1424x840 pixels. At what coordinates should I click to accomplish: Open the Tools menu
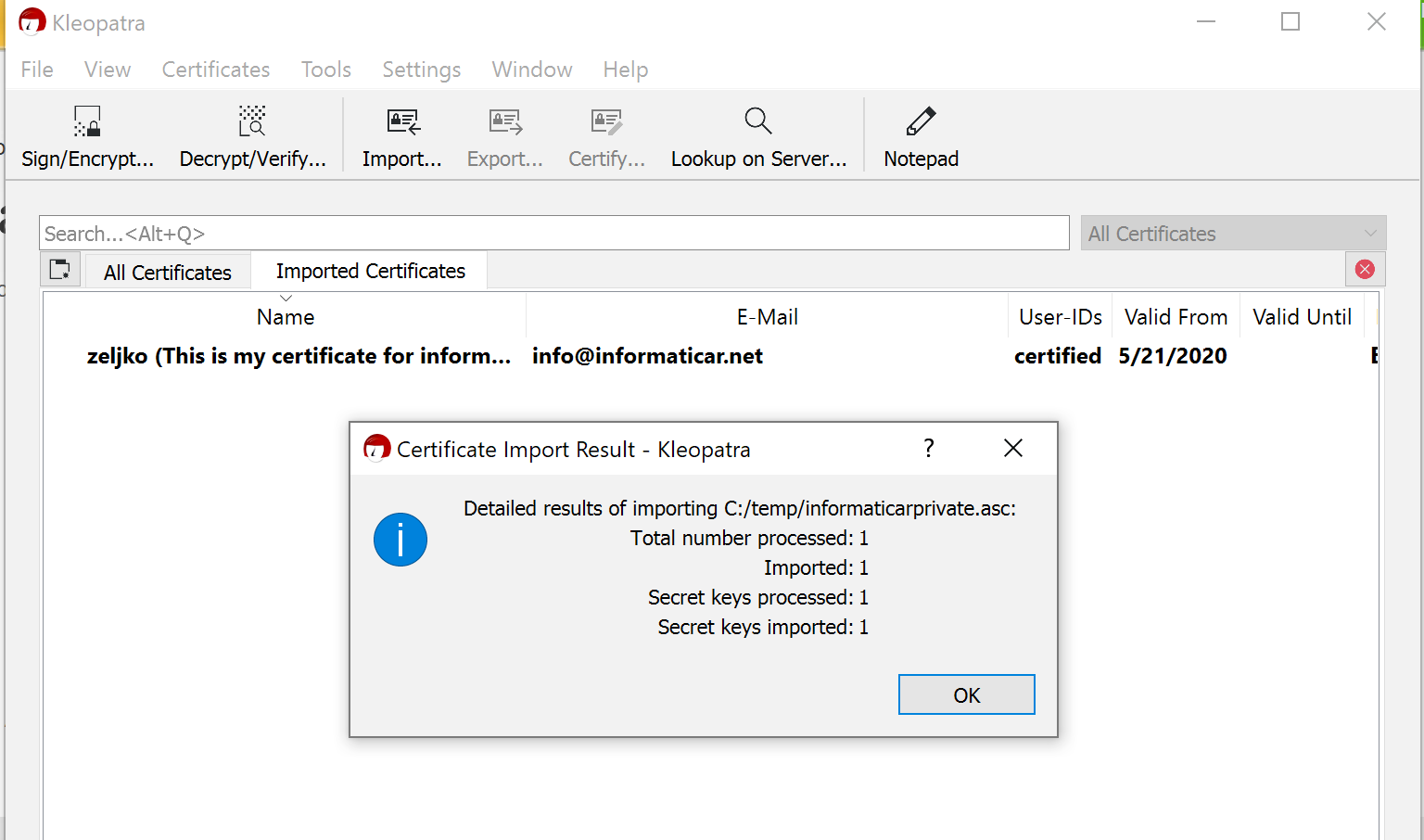(326, 70)
